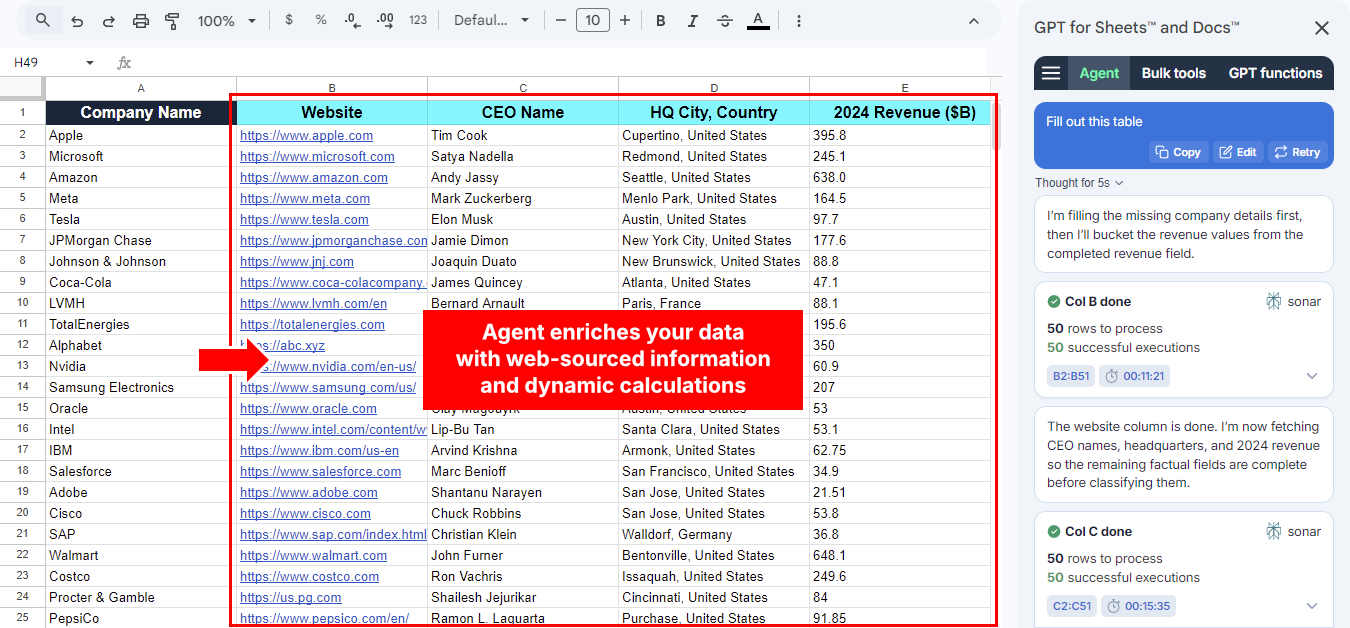The height and width of the screenshot is (628, 1350).
Task: Toggle italic formatting
Action: click(690, 19)
